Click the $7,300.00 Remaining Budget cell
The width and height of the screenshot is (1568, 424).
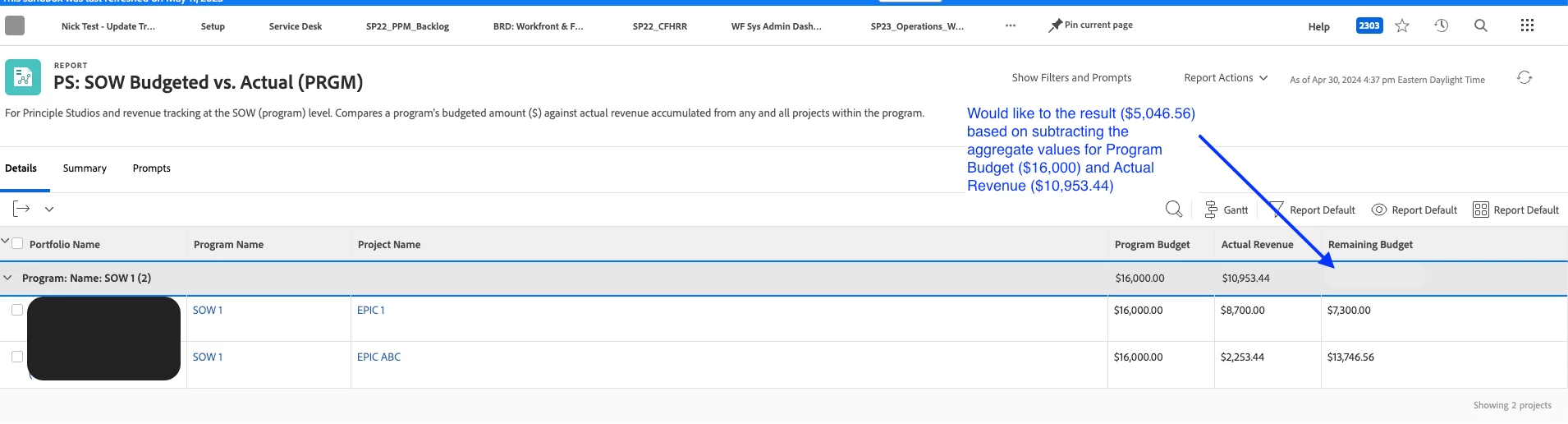click(x=1349, y=310)
